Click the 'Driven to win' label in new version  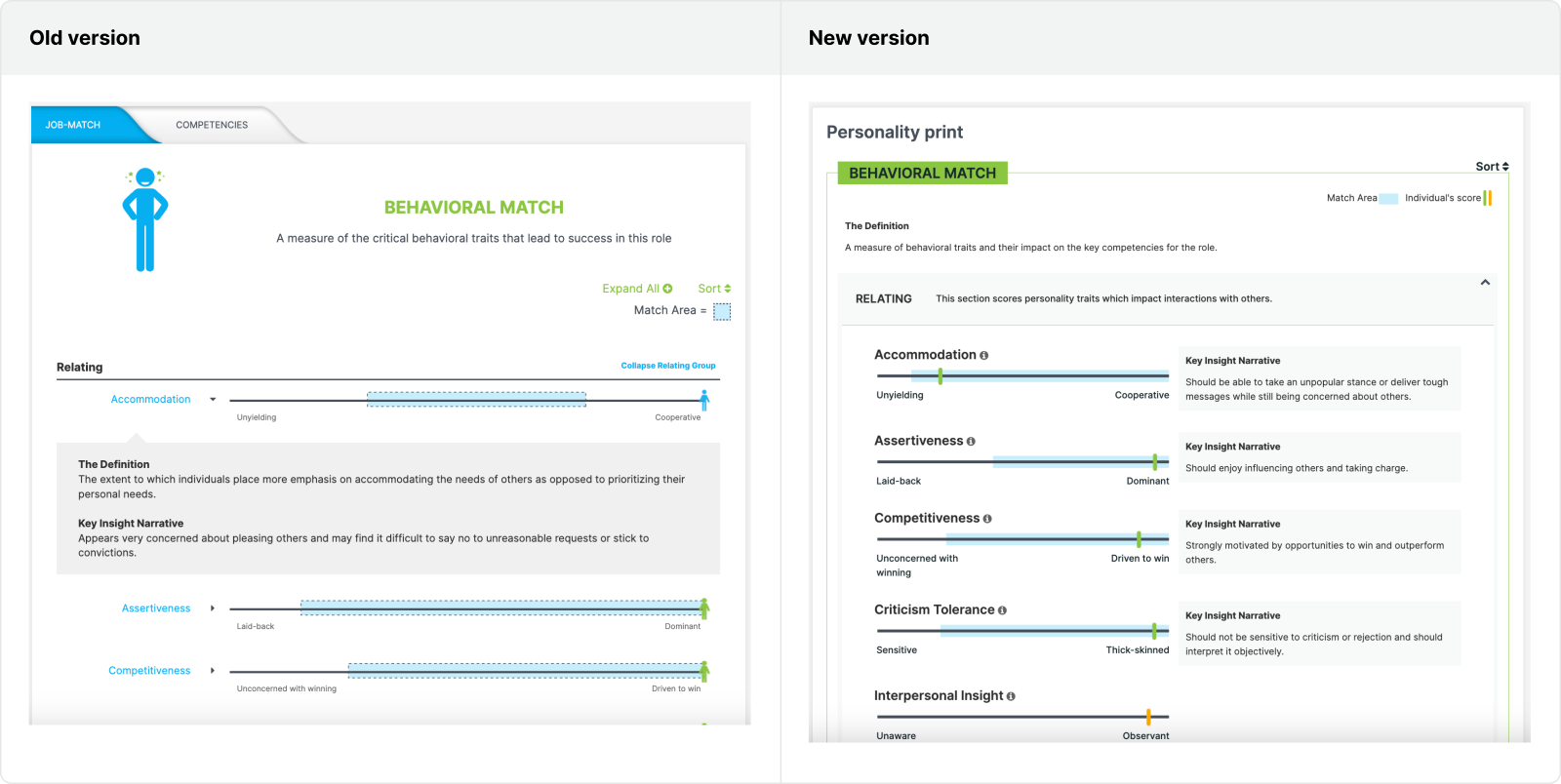(1140, 559)
